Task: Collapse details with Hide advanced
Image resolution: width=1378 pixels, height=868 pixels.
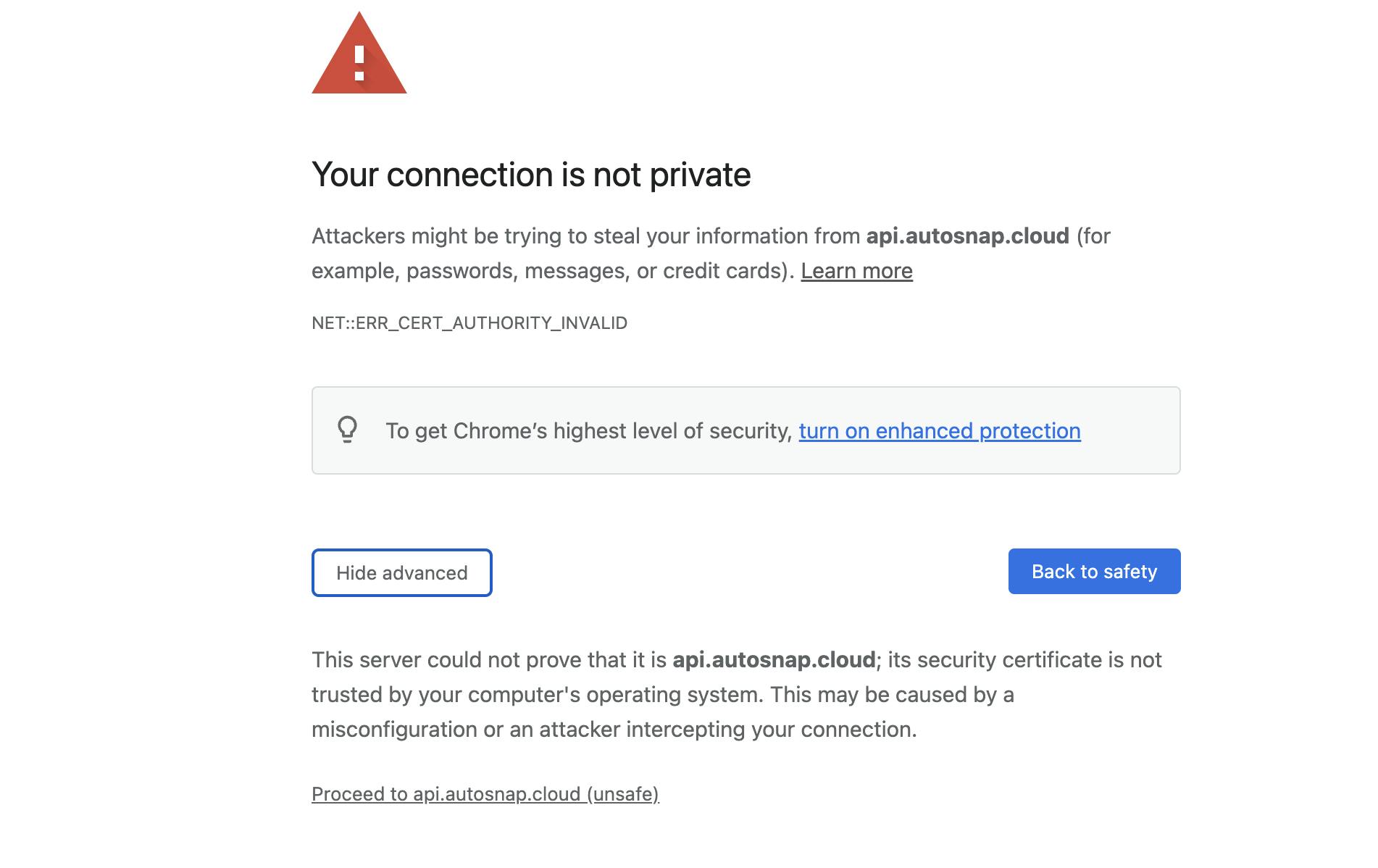Action: pyautogui.click(x=401, y=573)
